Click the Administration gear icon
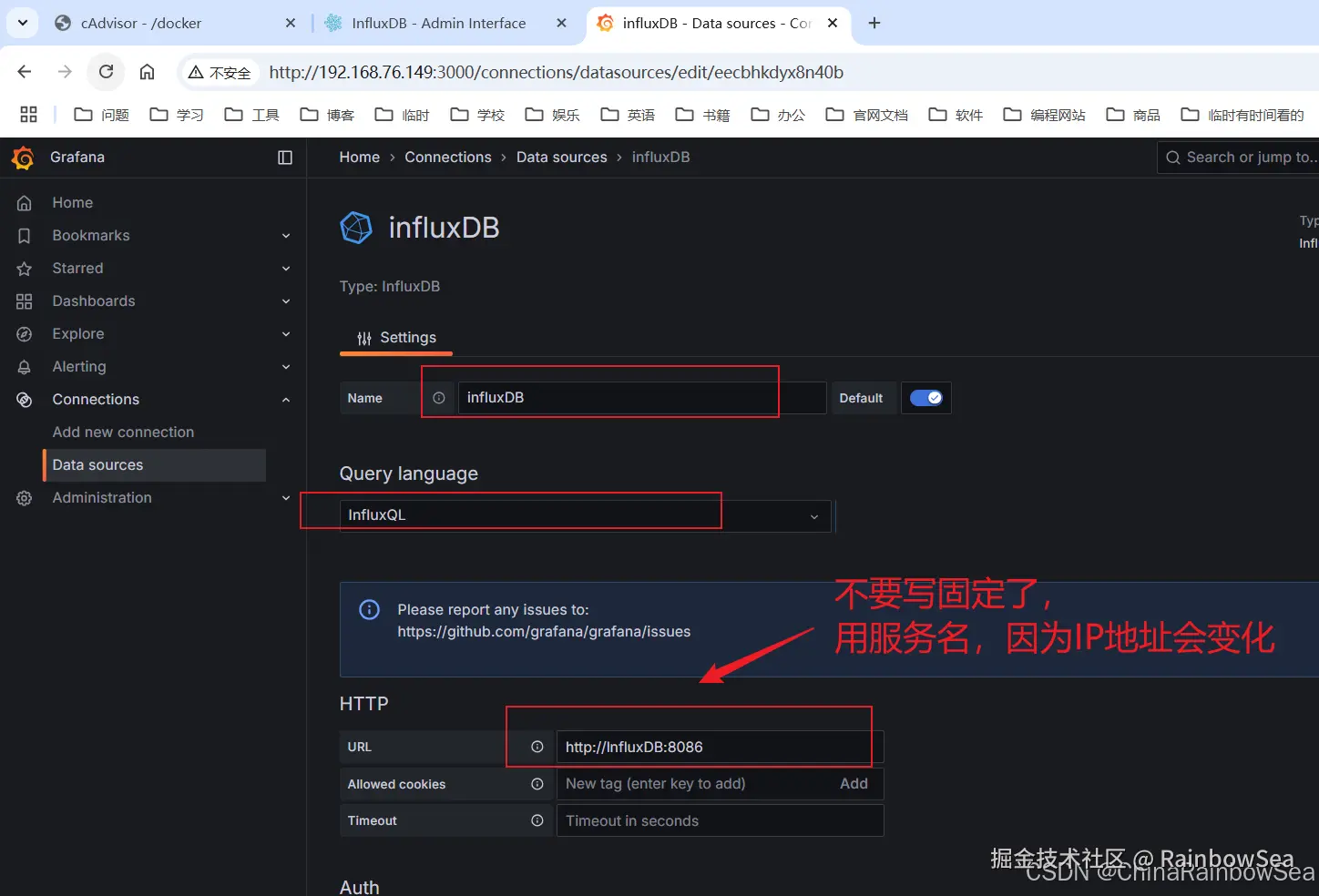Viewport: 1319px width, 896px height. pos(25,498)
